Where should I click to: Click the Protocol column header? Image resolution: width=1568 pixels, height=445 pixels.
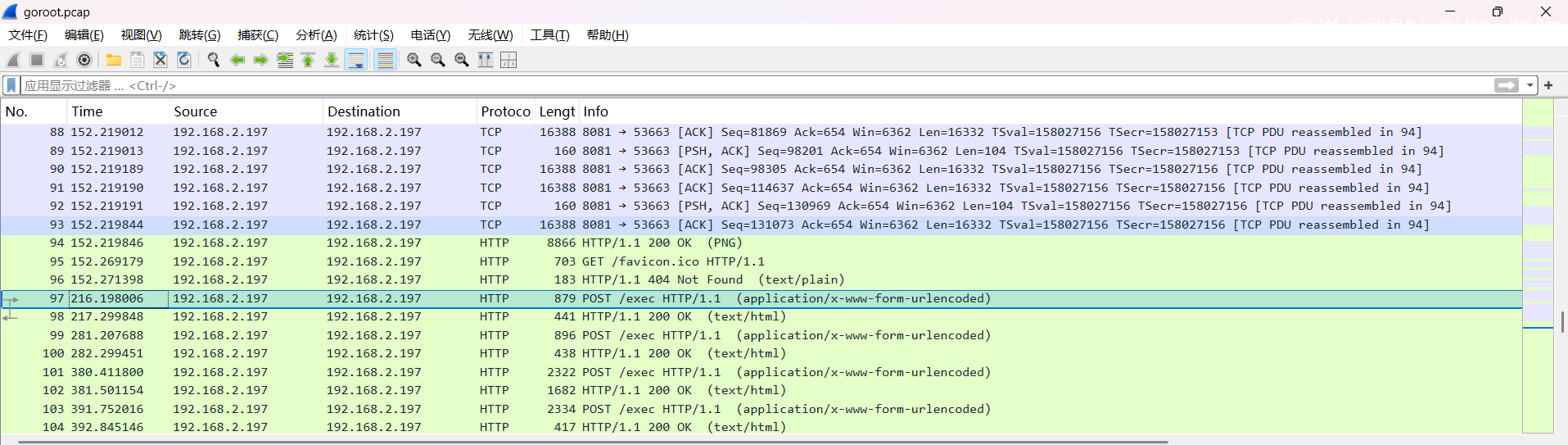pos(504,111)
